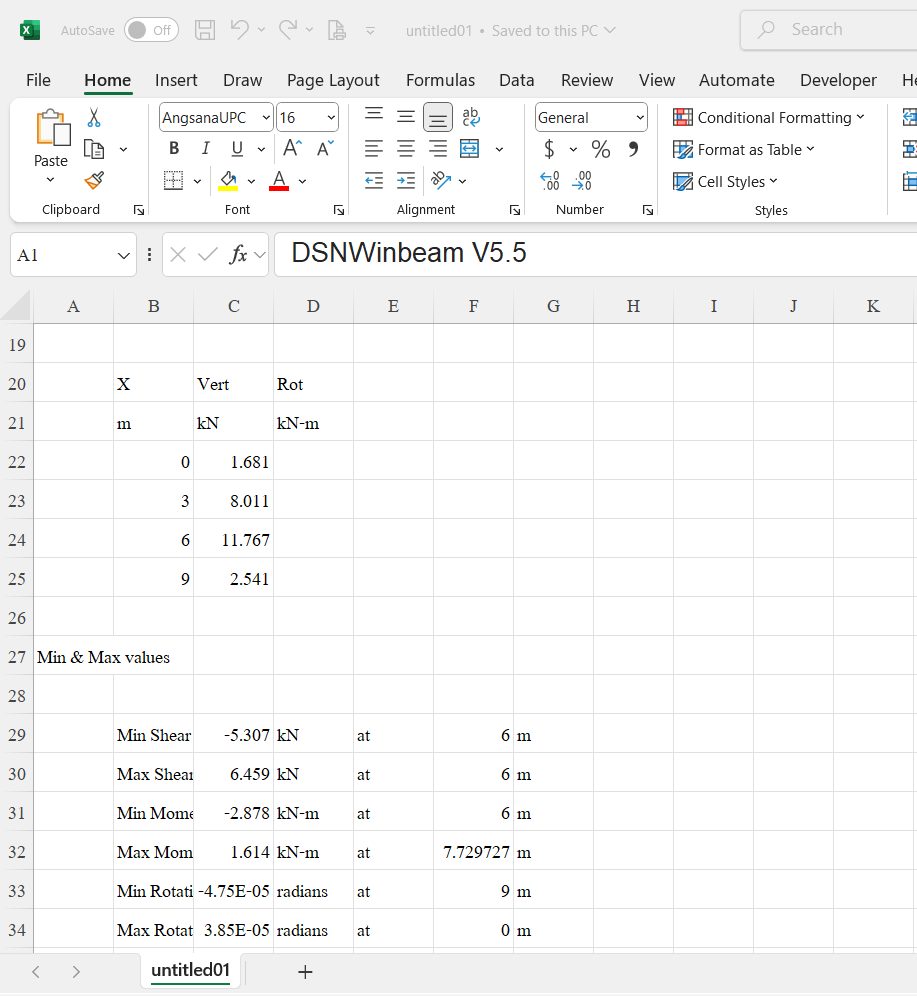This screenshot has width=917, height=996.
Task: Open the General number format dropdown
Action: point(639,118)
